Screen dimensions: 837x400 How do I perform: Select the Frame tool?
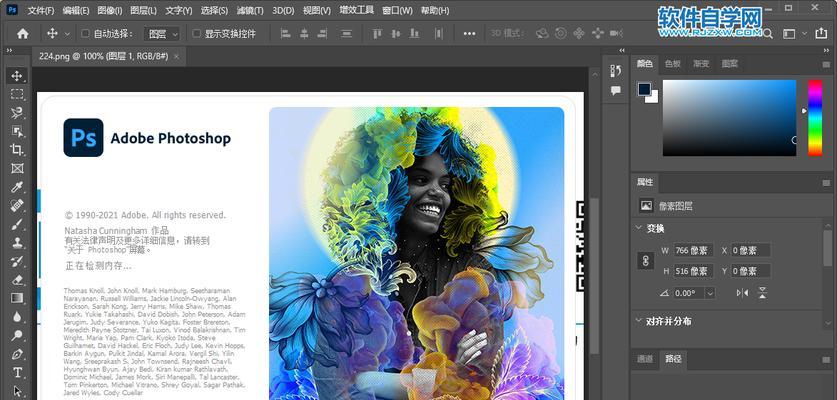[17, 168]
